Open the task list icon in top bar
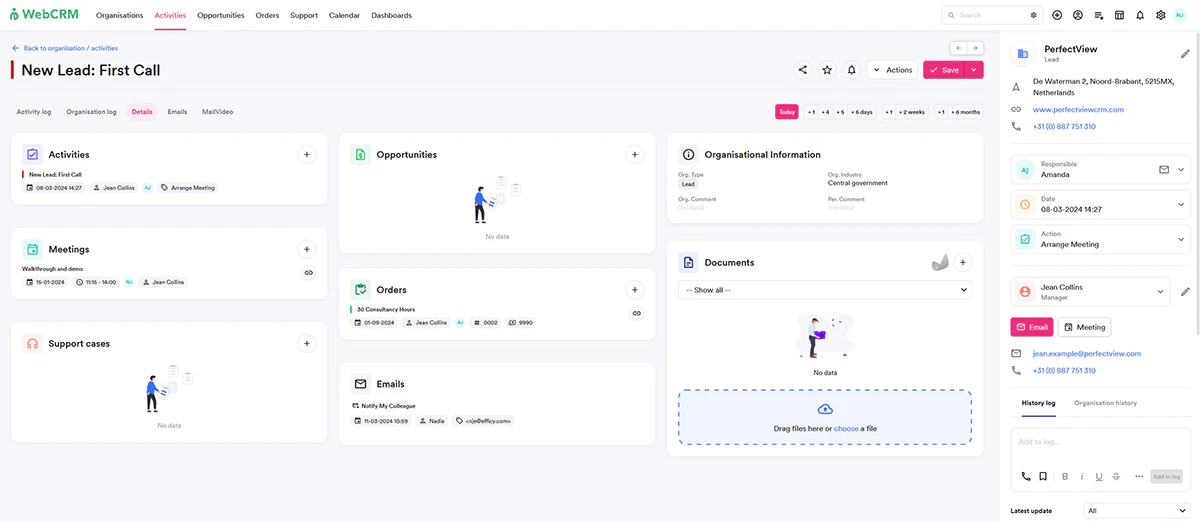The height and width of the screenshot is (522, 1200). (1099, 15)
